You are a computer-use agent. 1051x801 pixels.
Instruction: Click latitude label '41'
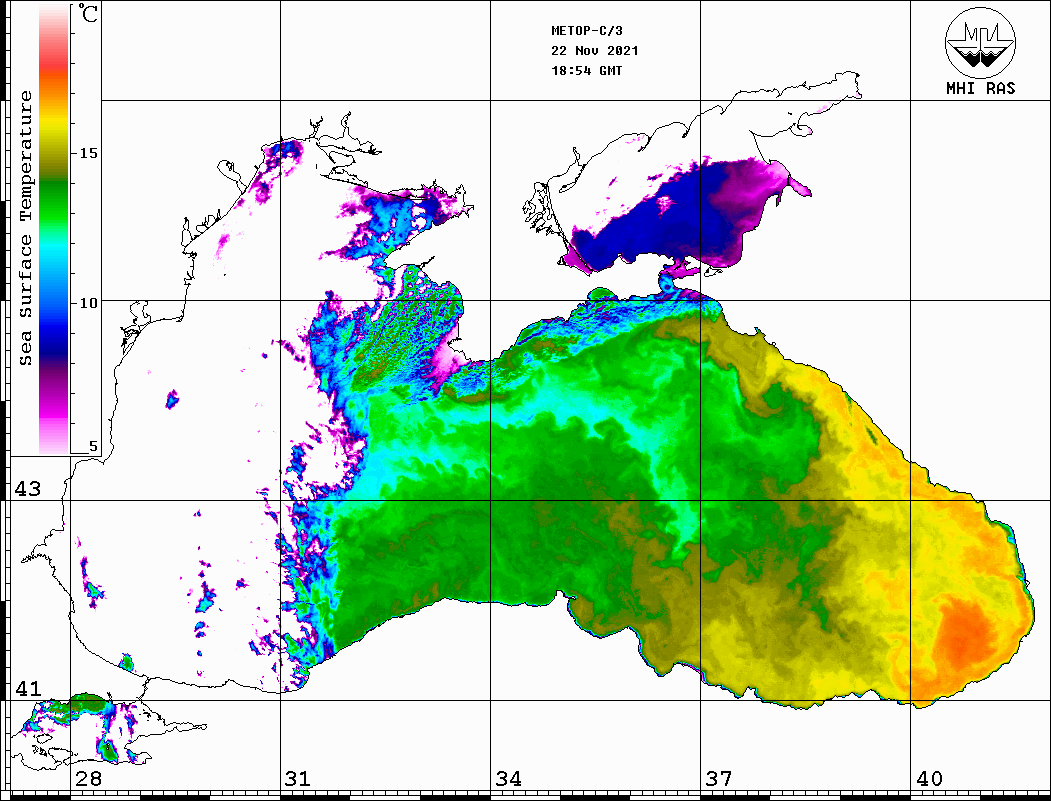tap(28, 688)
